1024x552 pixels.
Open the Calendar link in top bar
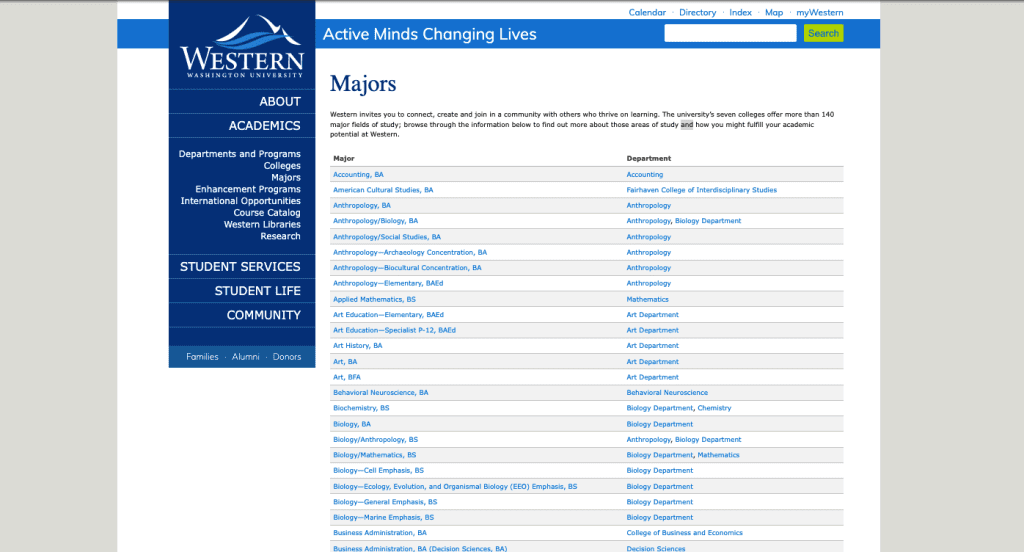point(647,13)
